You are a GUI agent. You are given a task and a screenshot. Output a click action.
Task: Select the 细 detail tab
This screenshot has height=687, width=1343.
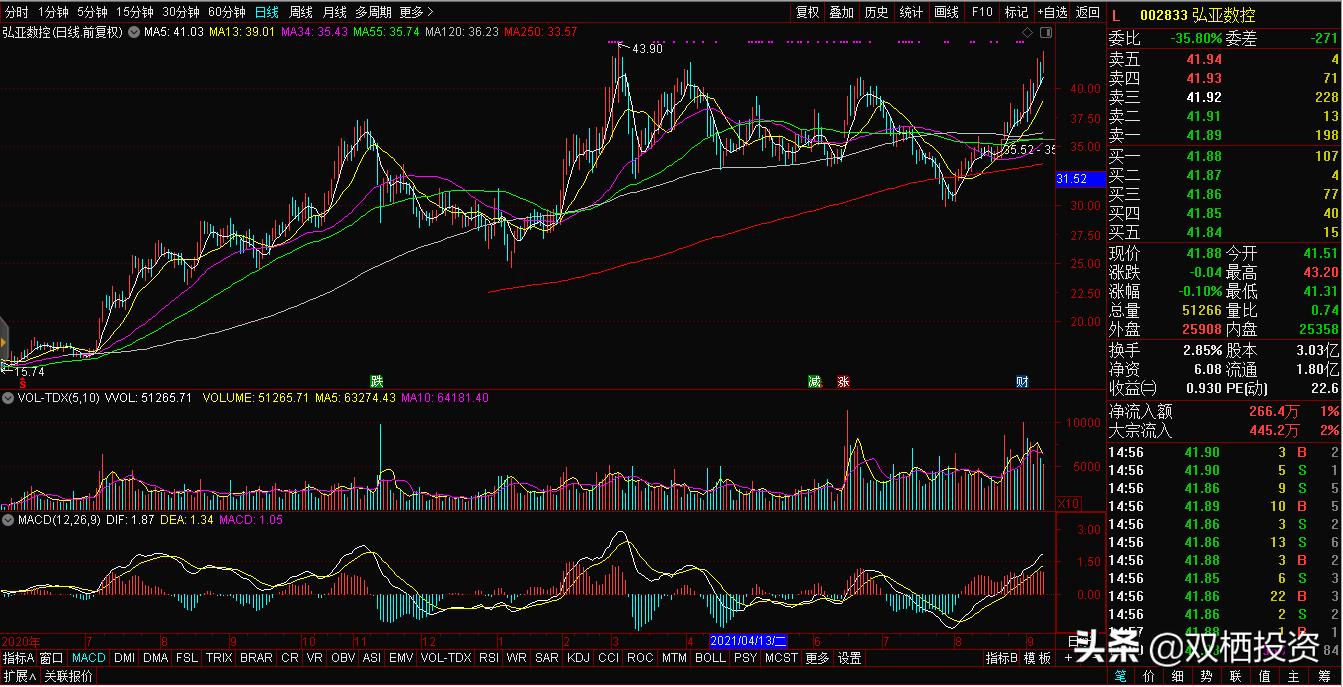point(1178,677)
